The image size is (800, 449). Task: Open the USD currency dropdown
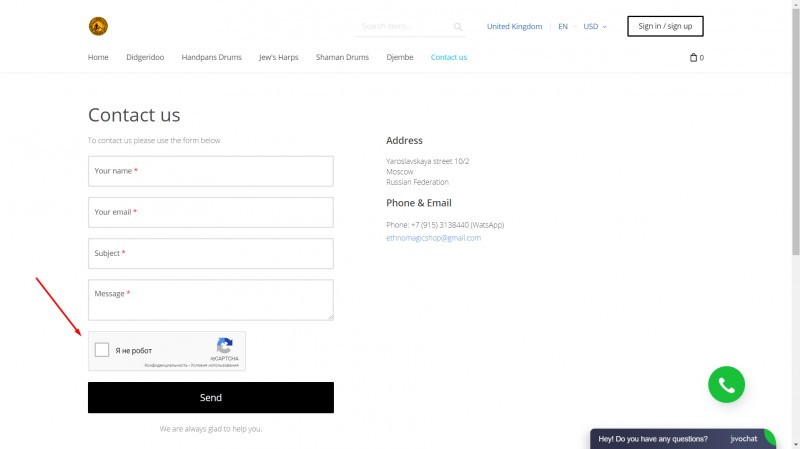coord(595,27)
